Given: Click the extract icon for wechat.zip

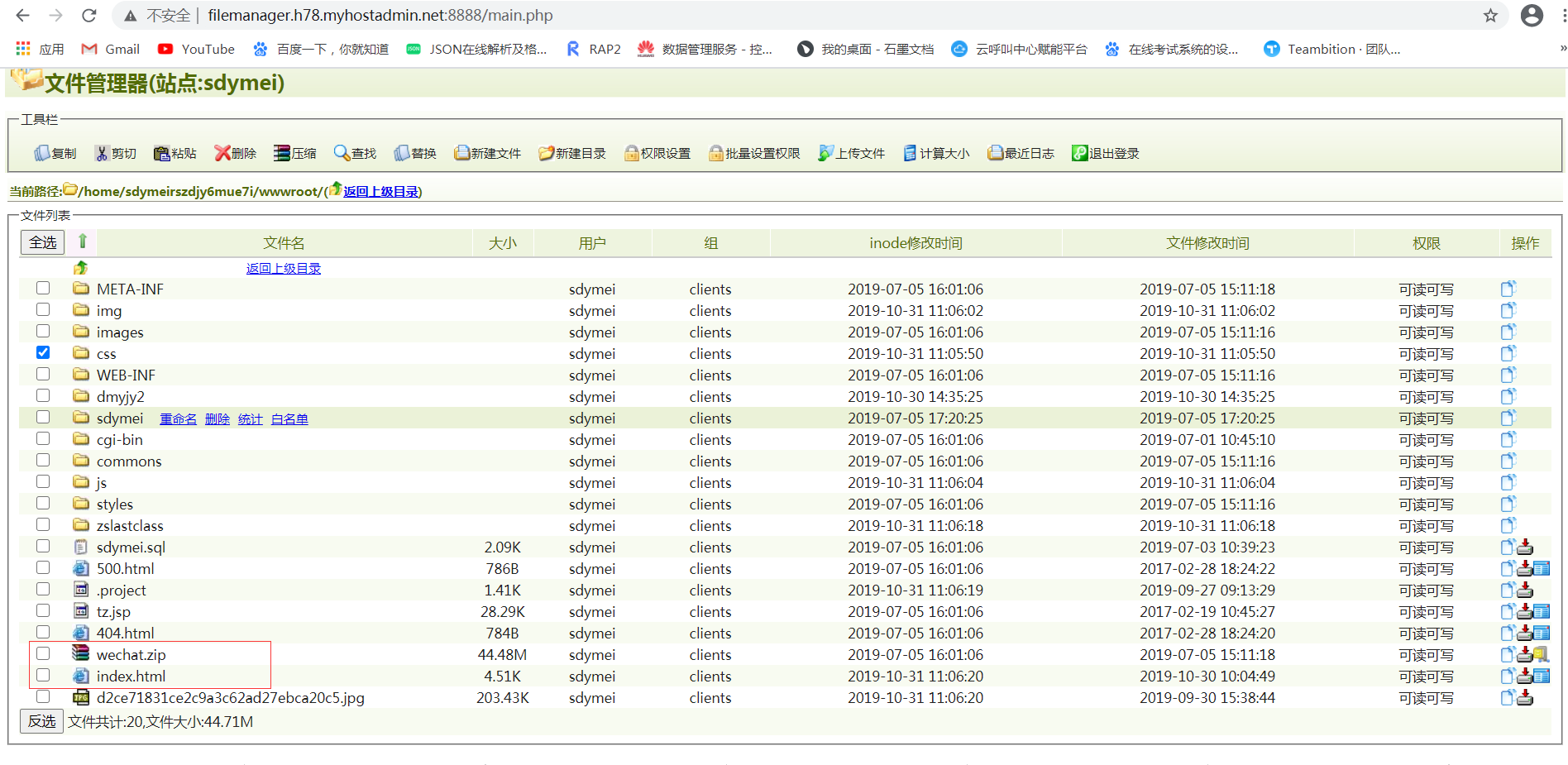Looking at the screenshot, I should coord(1541,655).
